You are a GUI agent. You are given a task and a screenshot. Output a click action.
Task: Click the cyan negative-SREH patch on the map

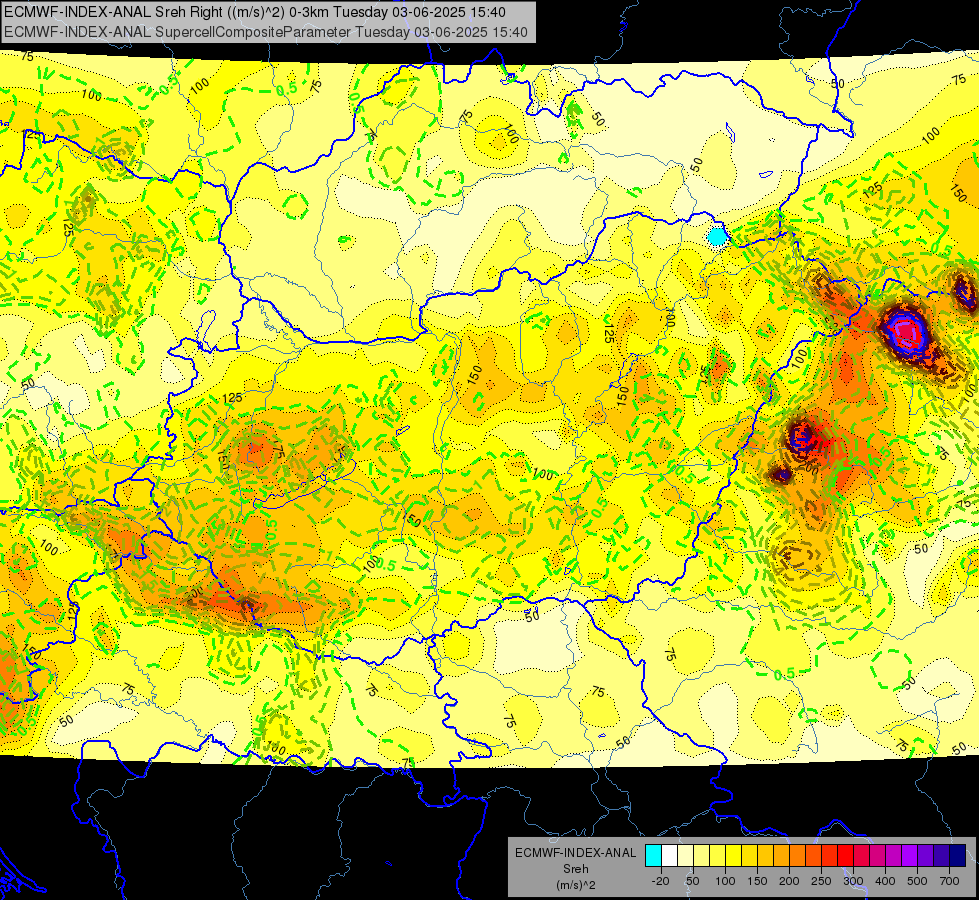point(717,237)
